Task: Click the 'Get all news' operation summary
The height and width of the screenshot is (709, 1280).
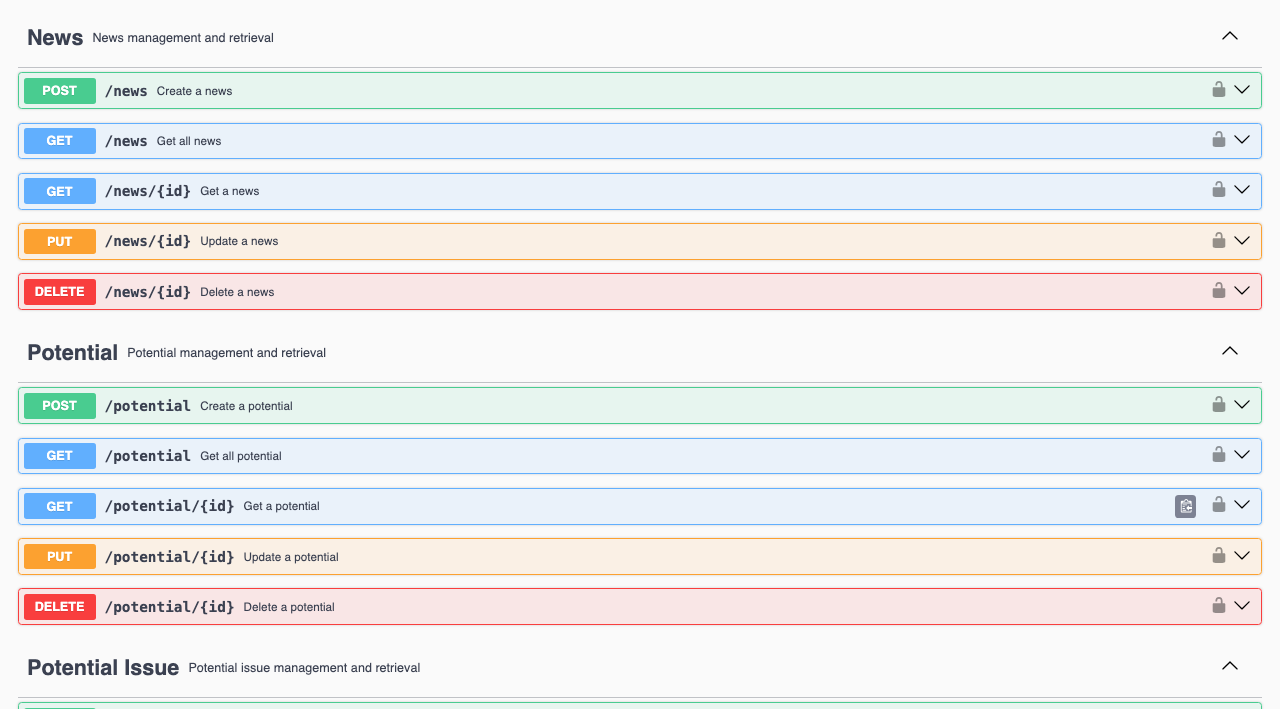Action: pyautogui.click(x=189, y=141)
